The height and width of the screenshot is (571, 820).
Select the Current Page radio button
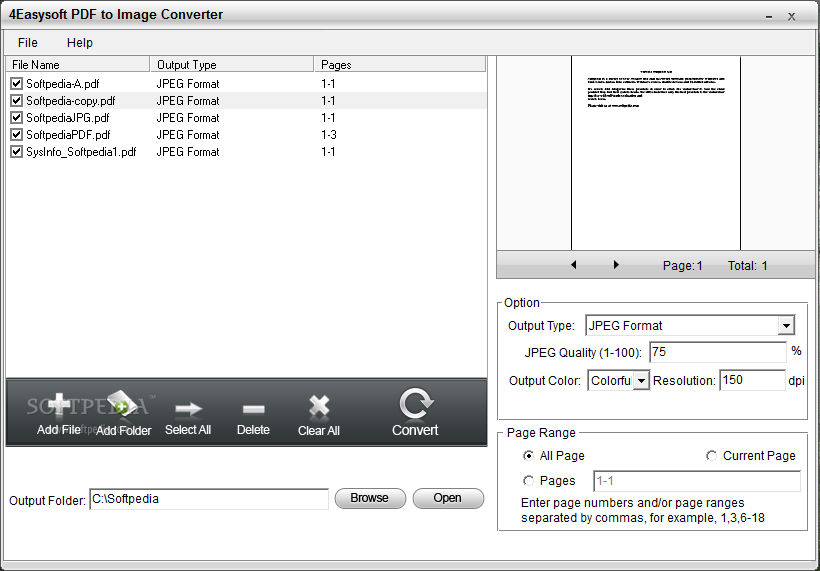tap(711, 455)
